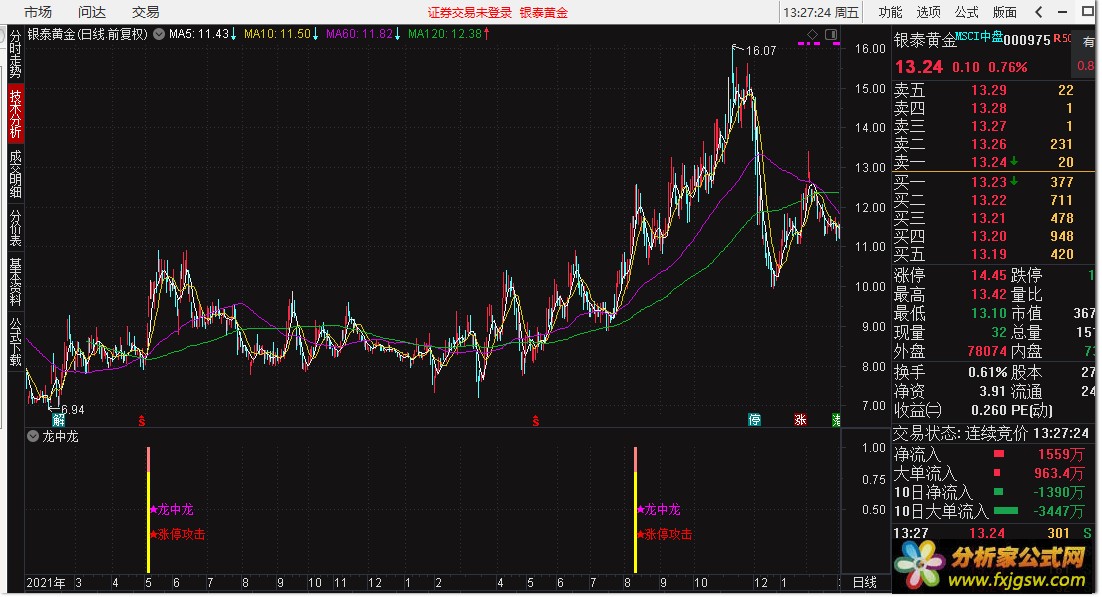Click 证券交易未登录 login notice
Screen dimensions: 1102x597
click(469, 13)
